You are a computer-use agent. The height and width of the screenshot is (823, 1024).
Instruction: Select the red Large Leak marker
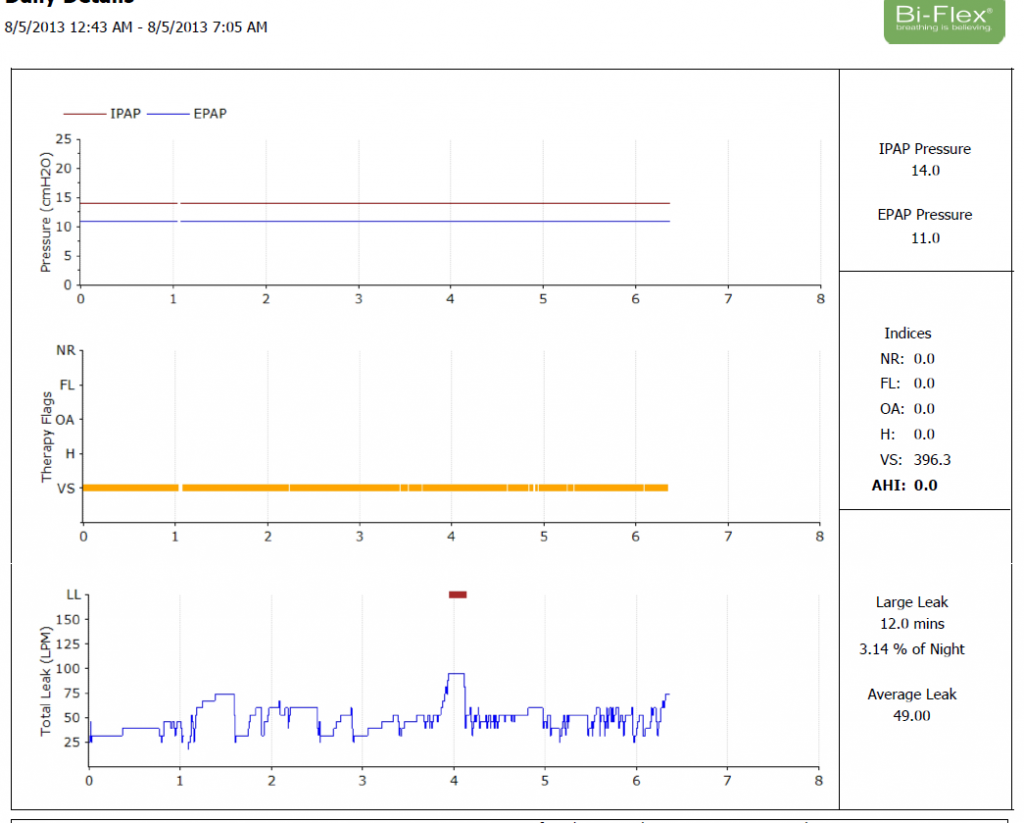(458, 595)
